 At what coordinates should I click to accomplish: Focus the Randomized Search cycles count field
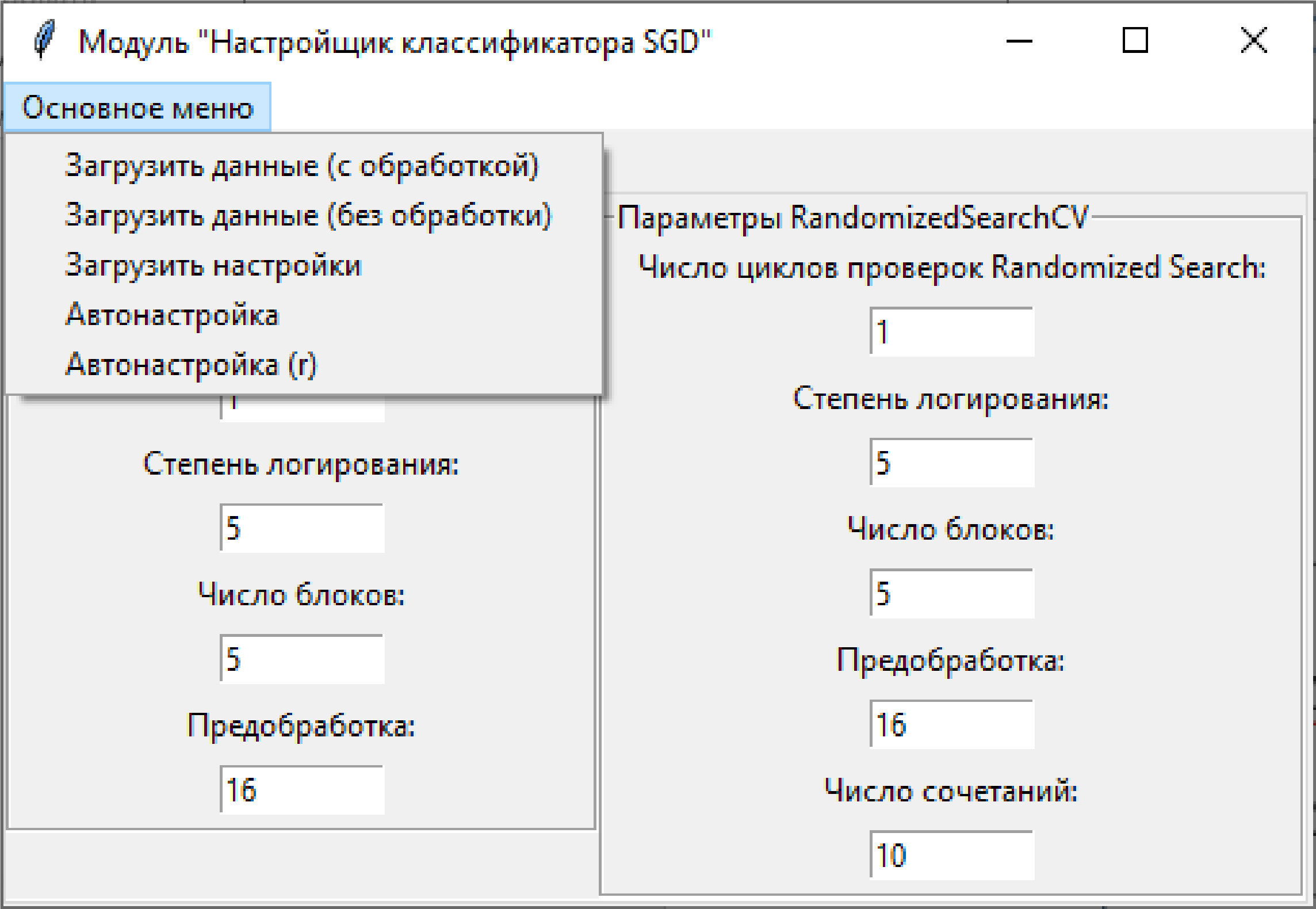coord(951,332)
